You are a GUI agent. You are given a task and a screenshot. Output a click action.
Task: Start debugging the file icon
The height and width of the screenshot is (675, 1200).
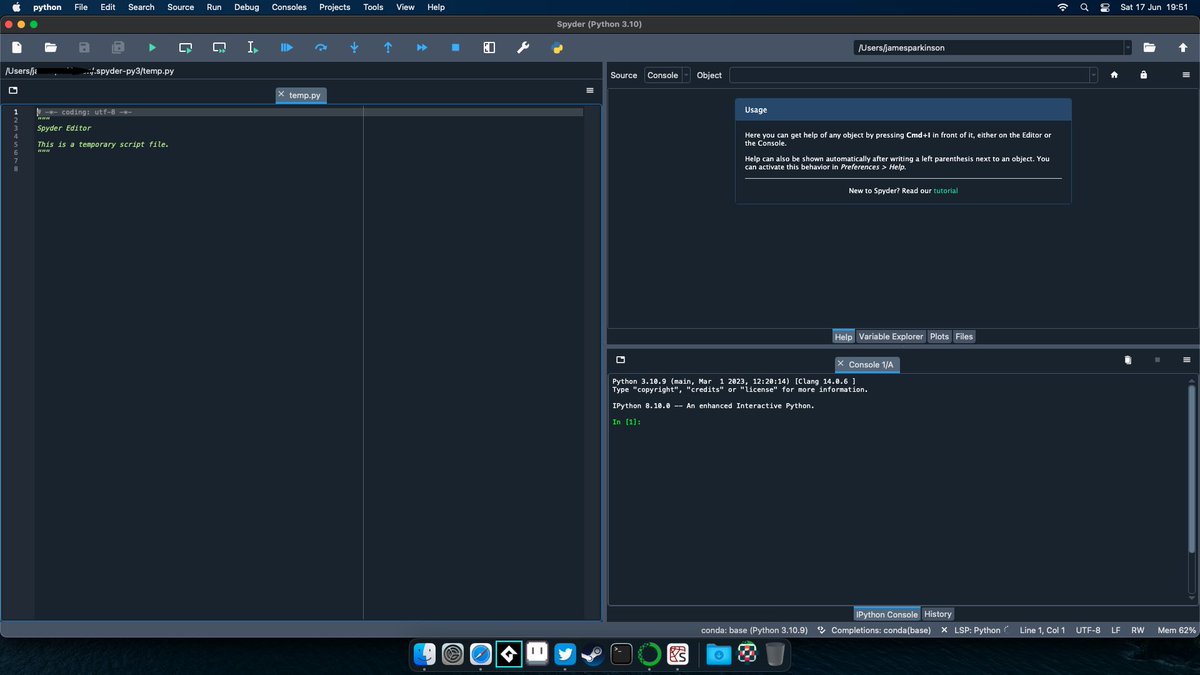coord(286,47)
